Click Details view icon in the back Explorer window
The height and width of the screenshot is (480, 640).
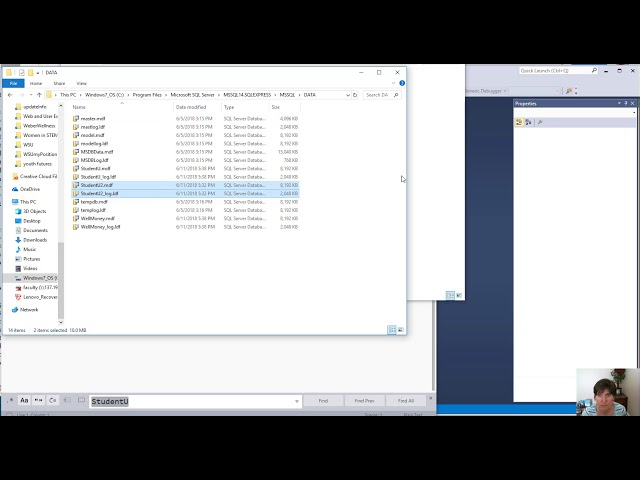pyautogui.click(x=450, y=296)
